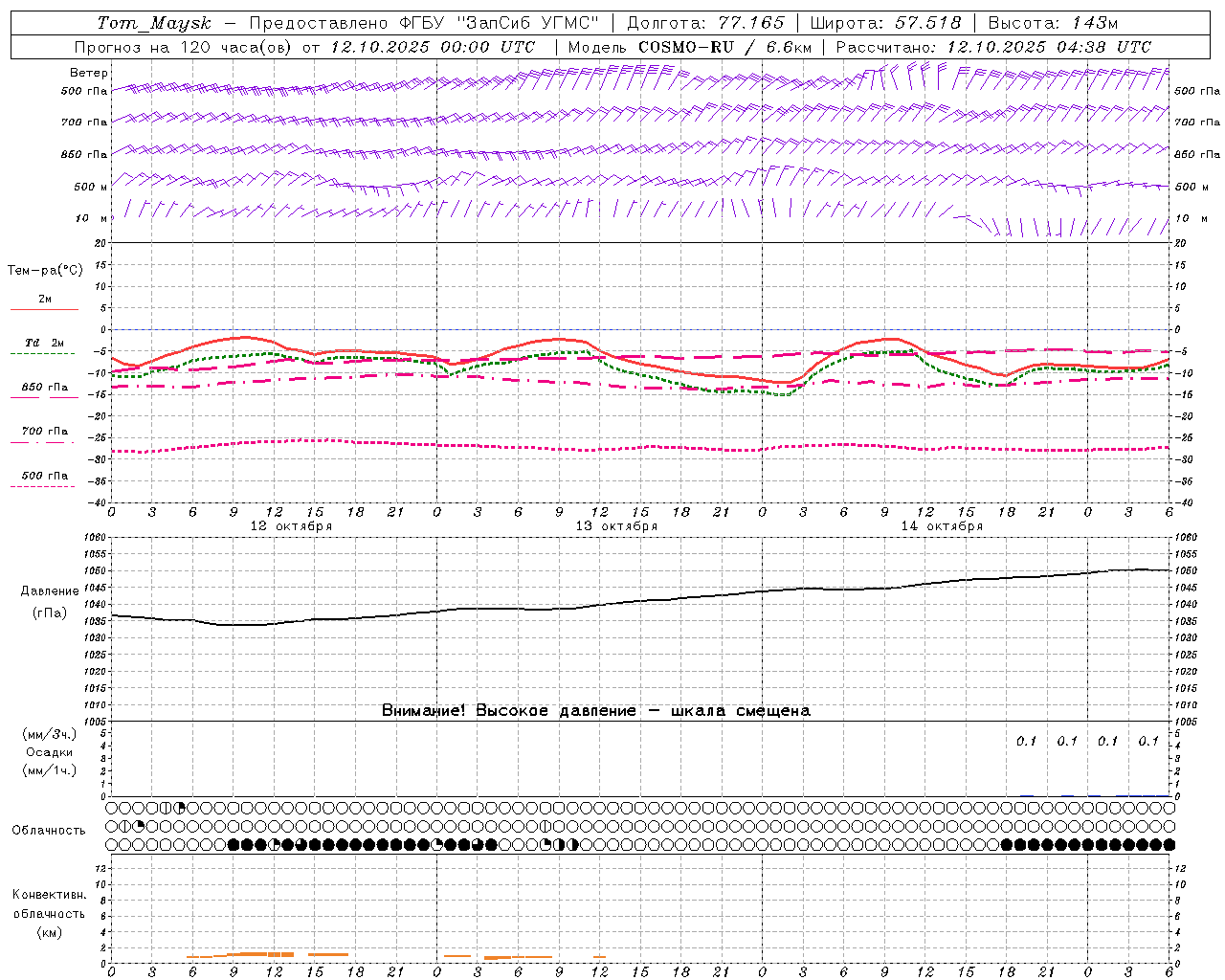Click the 'Тем-ра(°C)' temperature panel label

pyautogui.click(x=45, y=271)
